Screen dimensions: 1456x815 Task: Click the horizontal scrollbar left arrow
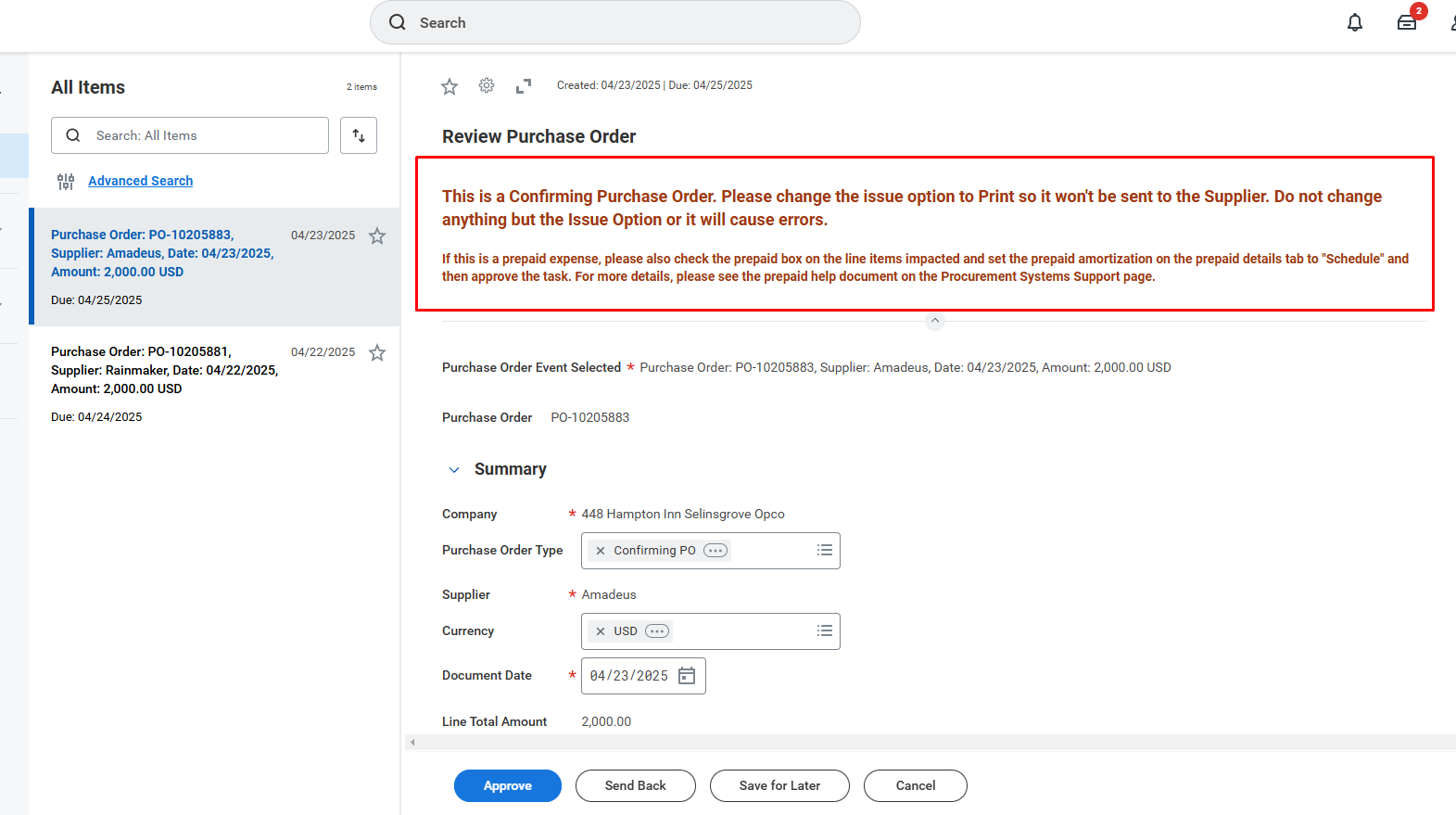pyautogui.click(x=412, y=742)
